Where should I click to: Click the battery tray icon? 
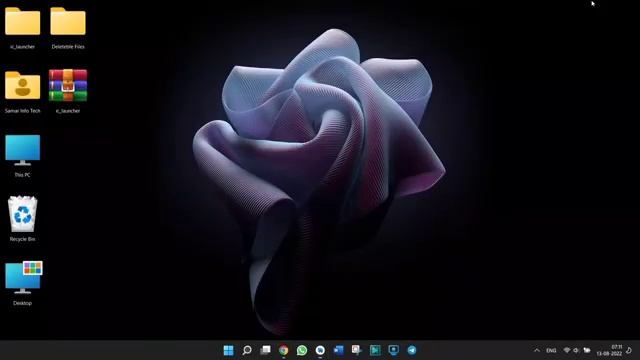(587, 350)
